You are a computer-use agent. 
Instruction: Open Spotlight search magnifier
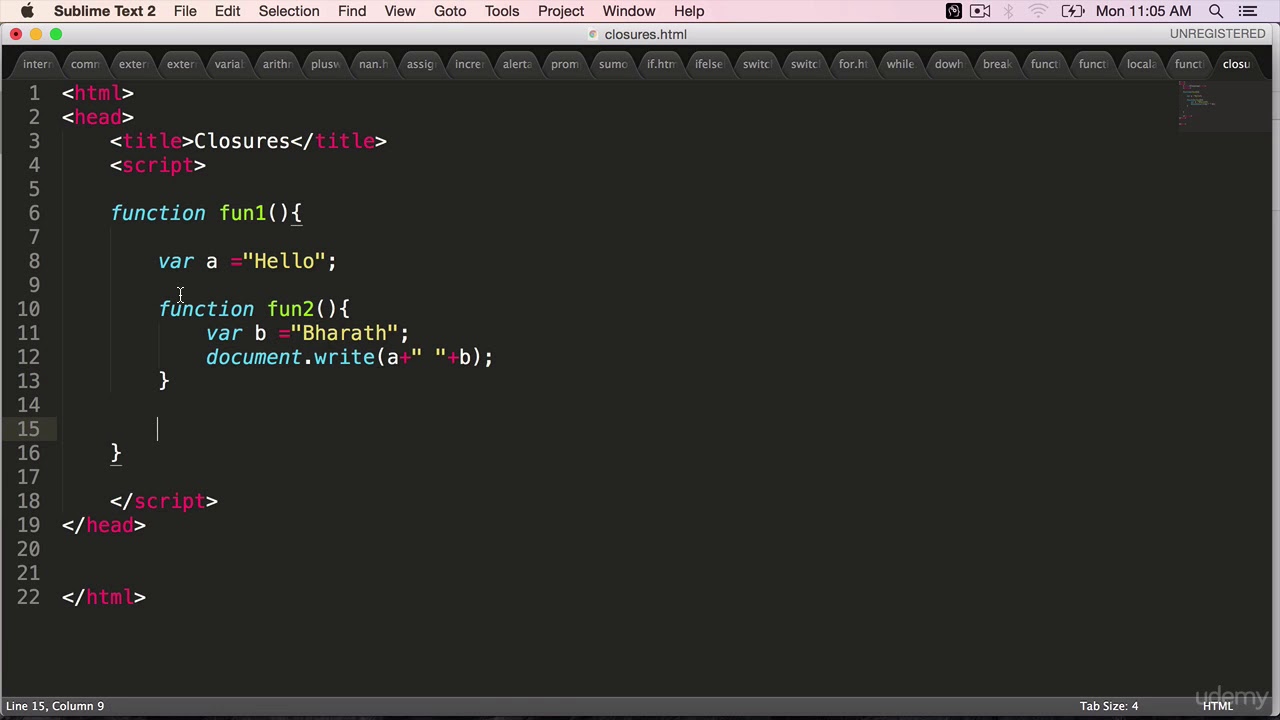click(x=1216, y=11)
